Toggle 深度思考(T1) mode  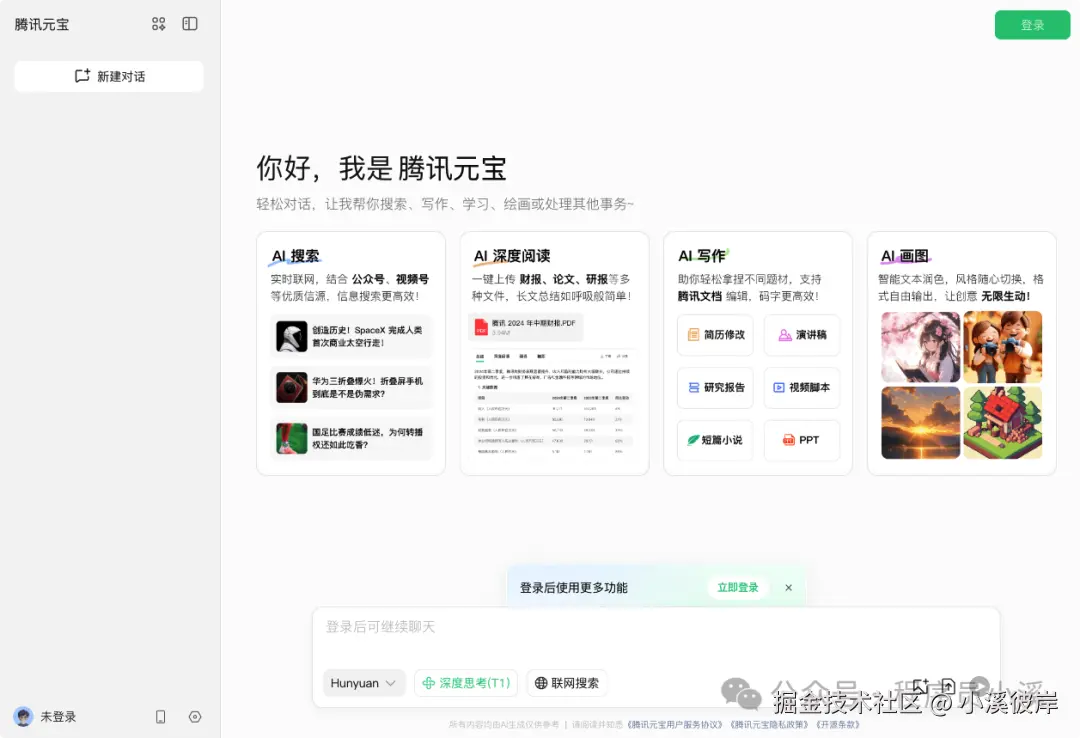[466, 683]
